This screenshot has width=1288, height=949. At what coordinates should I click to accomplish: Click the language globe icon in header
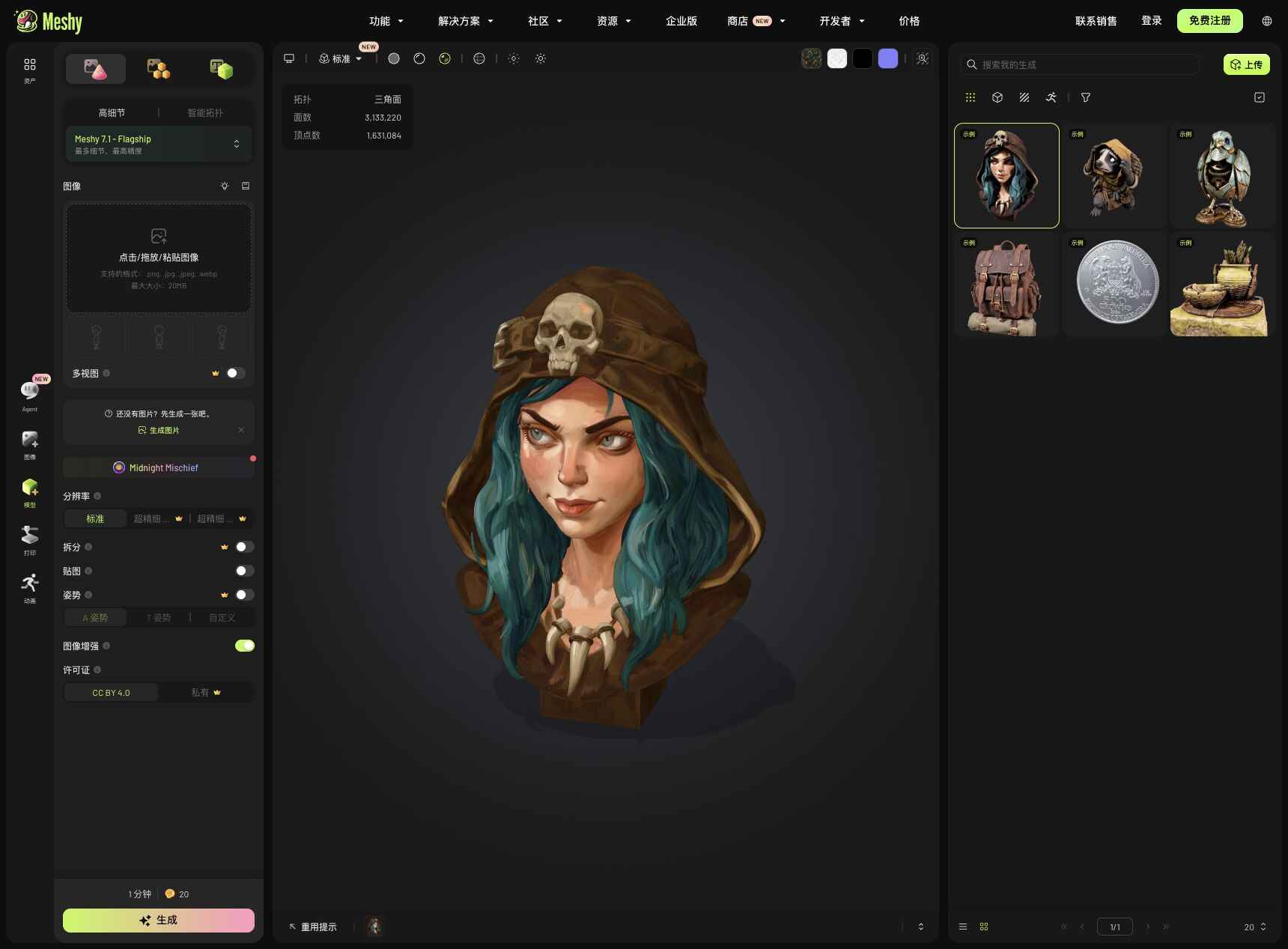point(1267,21)
